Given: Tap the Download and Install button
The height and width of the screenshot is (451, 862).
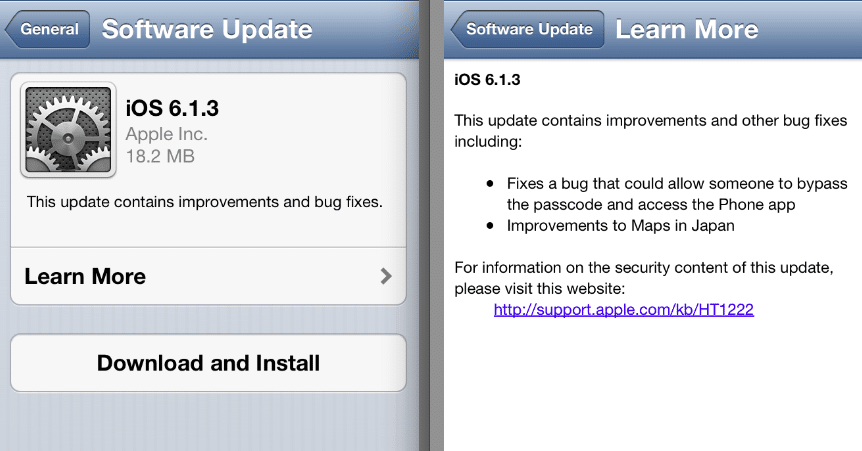Looking at the screenshot, I should 208,363.
